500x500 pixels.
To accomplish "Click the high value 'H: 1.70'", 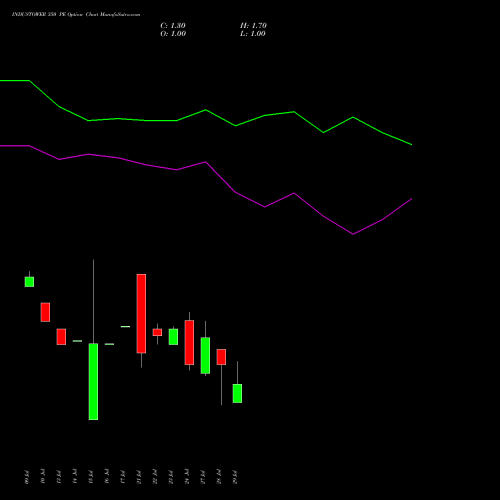I will (253, 26).
